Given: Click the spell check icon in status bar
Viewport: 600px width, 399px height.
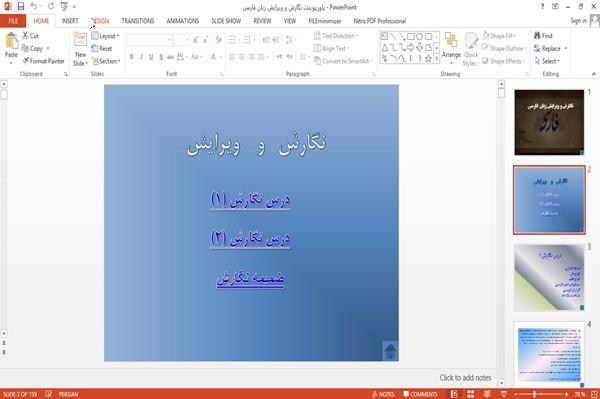Looking at the screenshot, I should 48,394.
